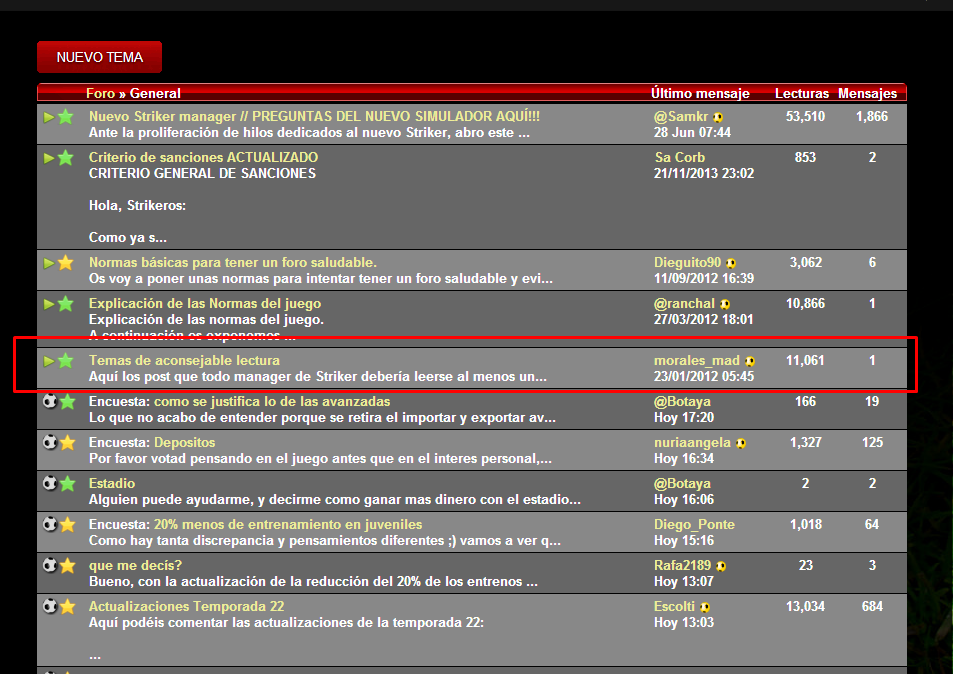Image resolution: width=953 pixels, height=674 pixels.
Task: Click yellow star in Normas básicas row
Action: coord(66,263)
